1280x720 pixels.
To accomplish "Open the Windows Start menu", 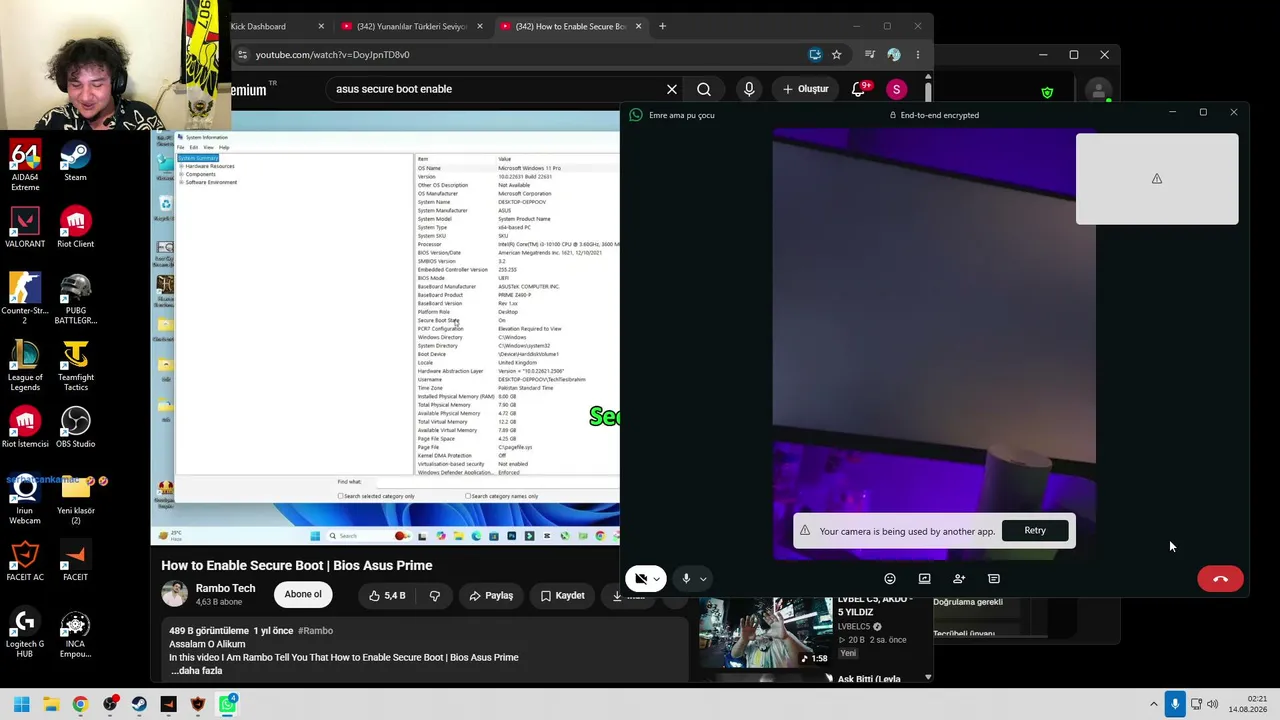I will (x=21, y=704).
